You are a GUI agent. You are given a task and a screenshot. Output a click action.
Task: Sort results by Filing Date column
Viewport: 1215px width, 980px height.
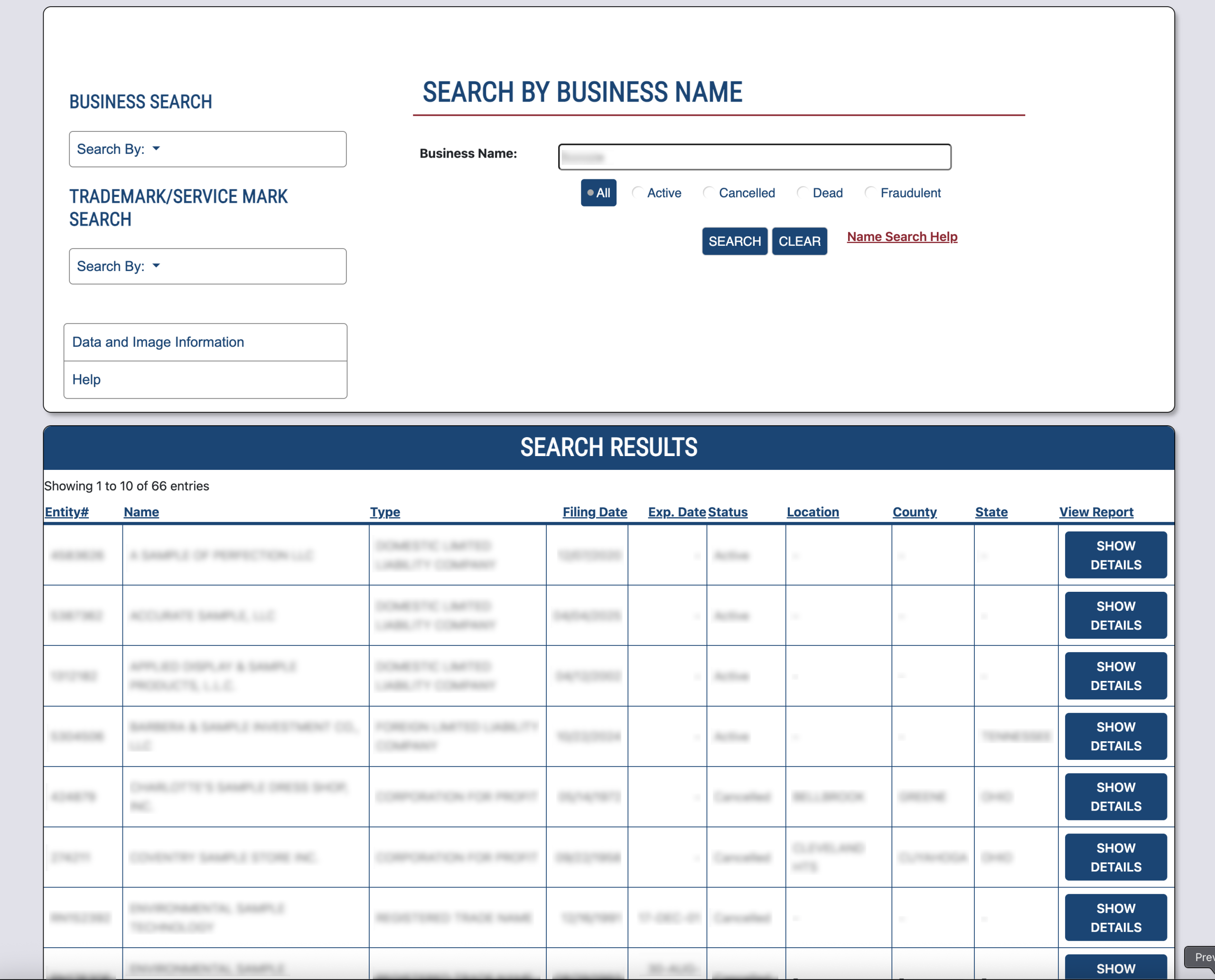coord(594,512)
